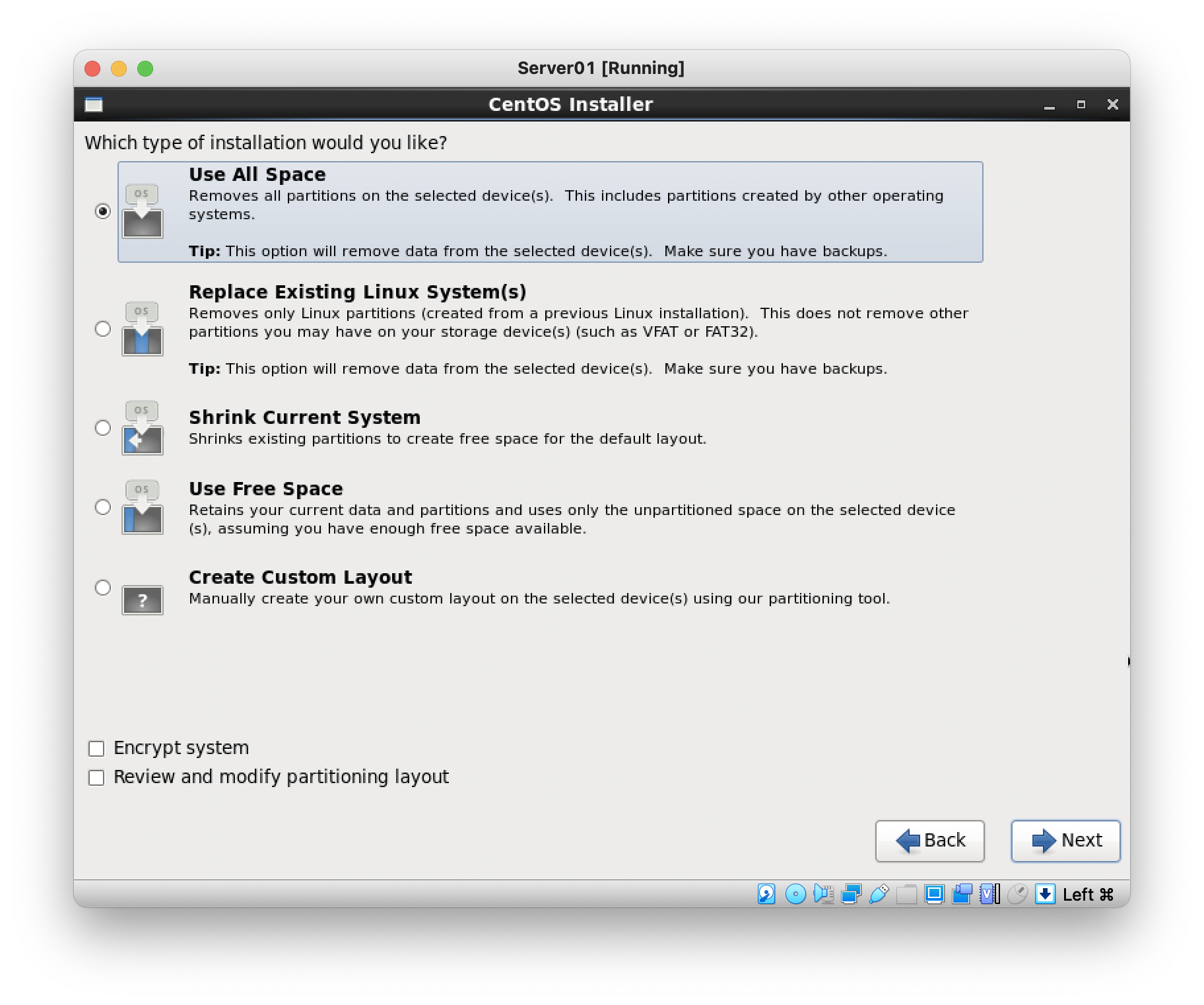Click the macOS red close button
The image size is (1204, 1005).
pos(92,69)
